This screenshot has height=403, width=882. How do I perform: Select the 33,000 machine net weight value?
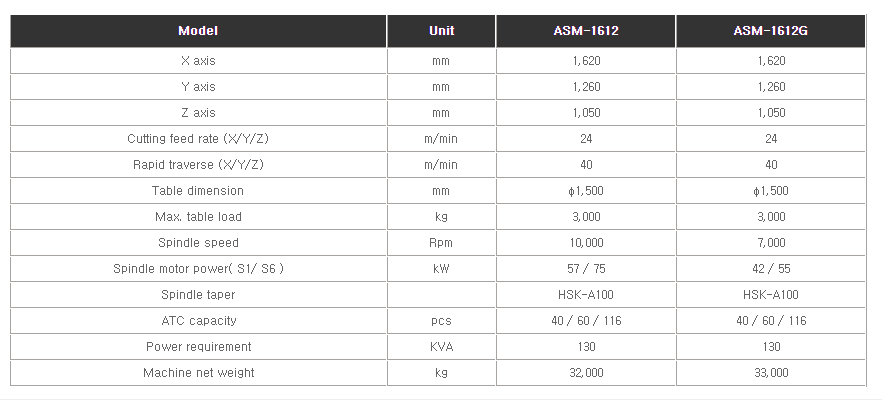pos(771,373)
